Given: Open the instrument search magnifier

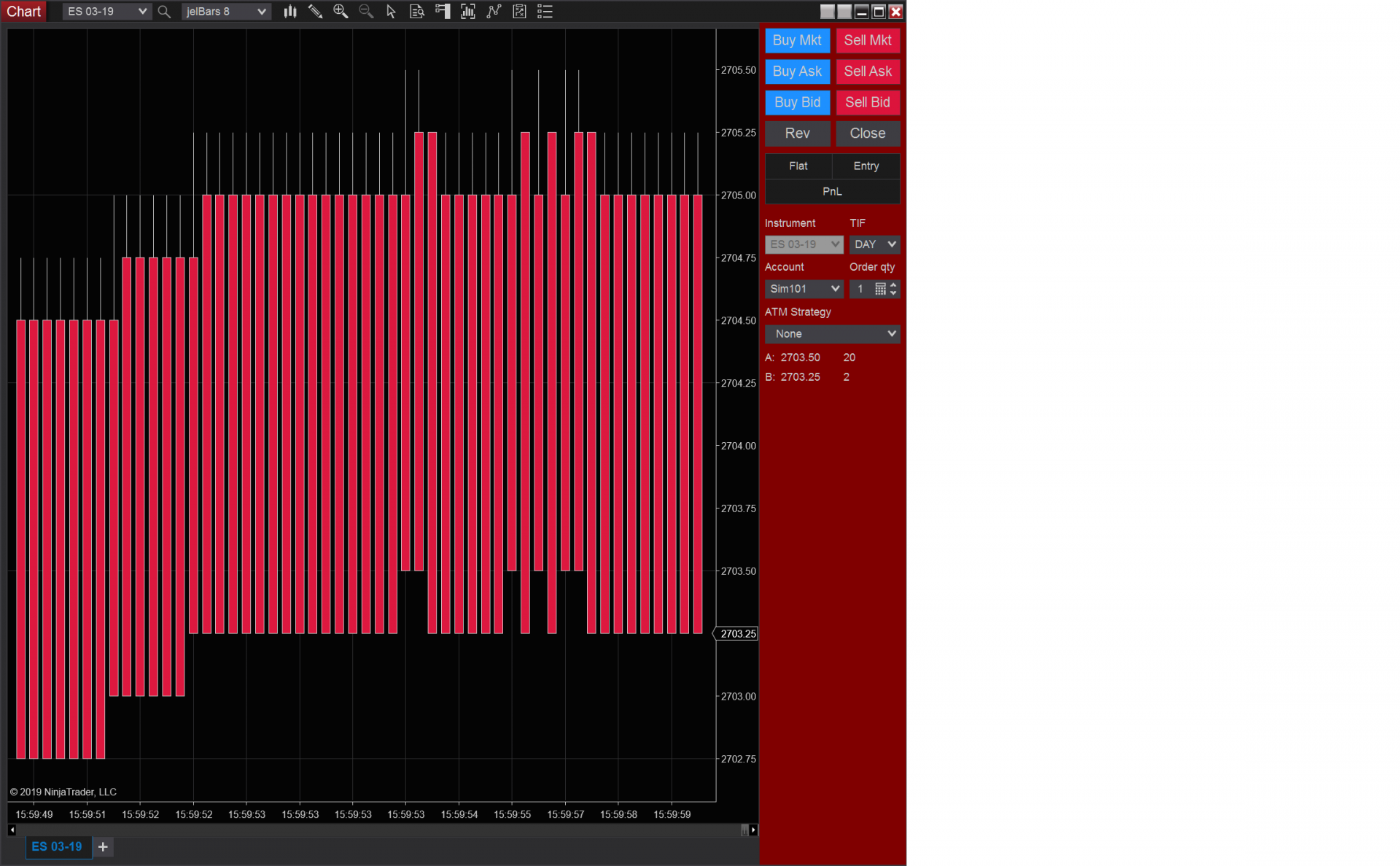Looking at the screenshot, I should (x=163, y=11).
